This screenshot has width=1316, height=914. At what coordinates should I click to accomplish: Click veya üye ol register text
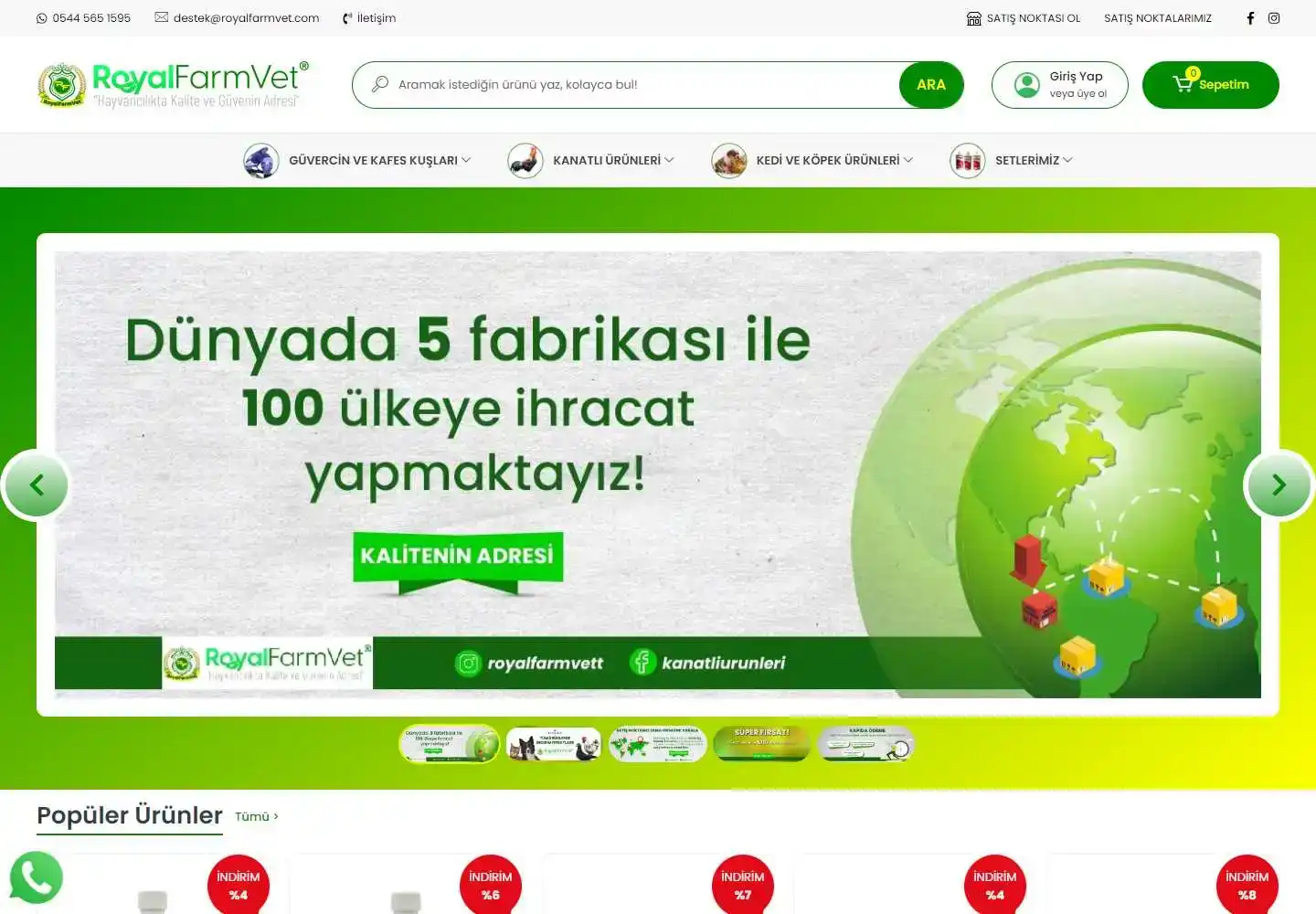(x=1078, y=94)
